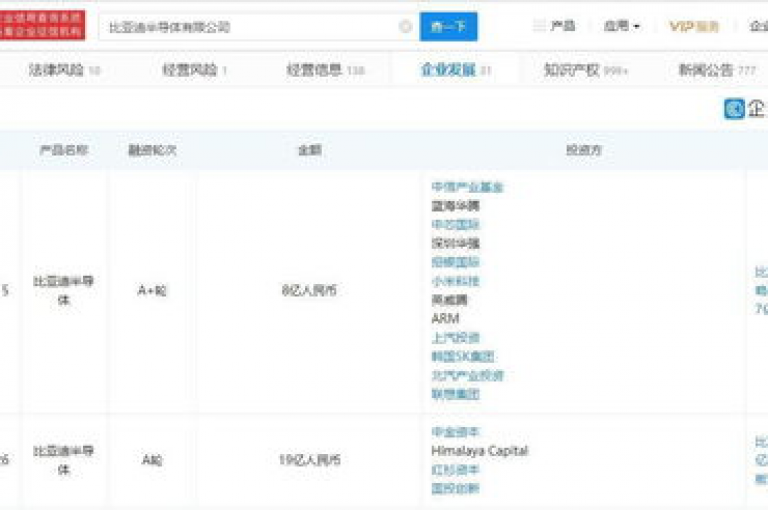Open investor link 联想集团
Screen dimensions: 768x510
point(456,394)
